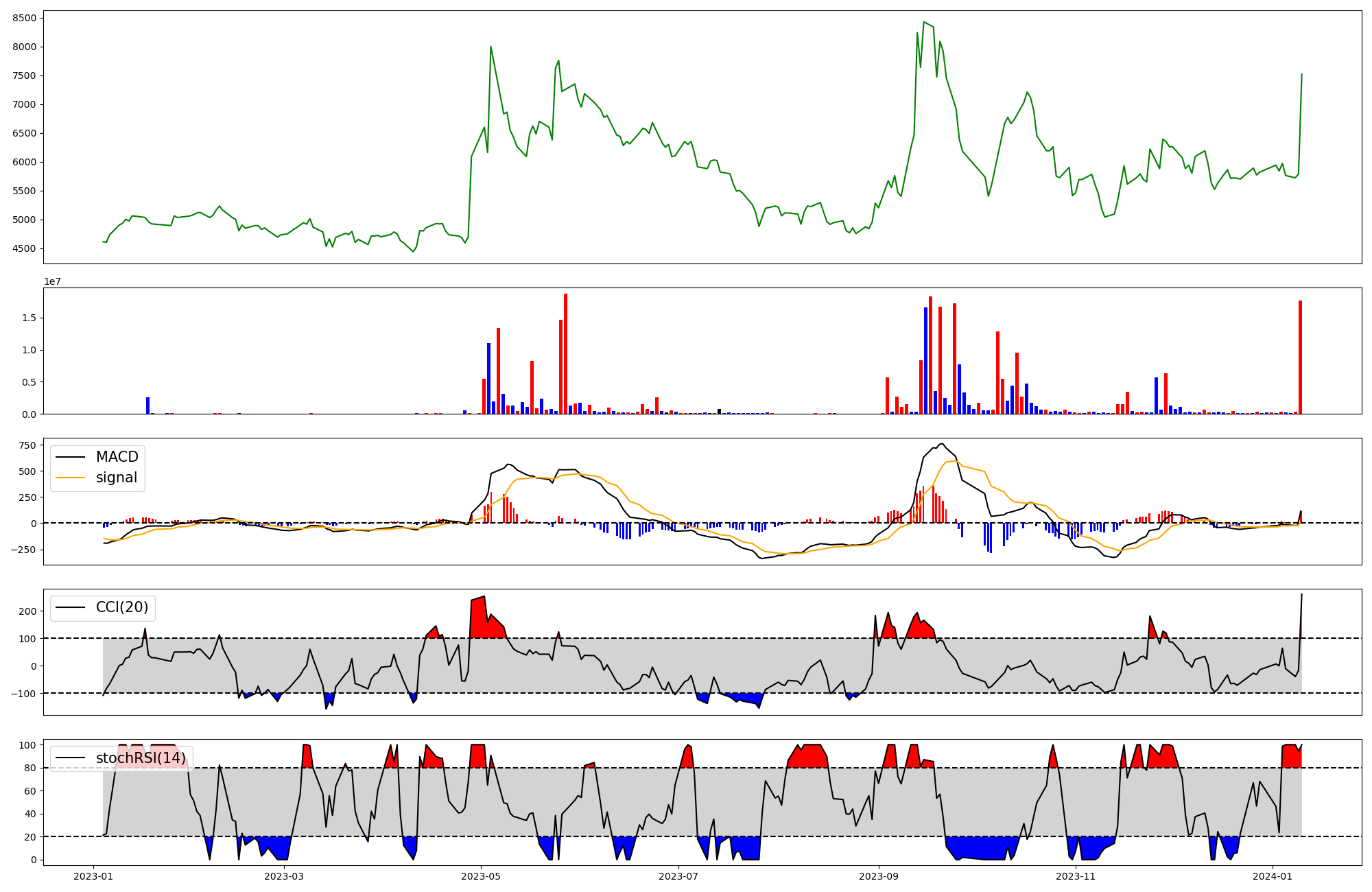Click the 2023-09 x-axis date label

coord(878,876)
